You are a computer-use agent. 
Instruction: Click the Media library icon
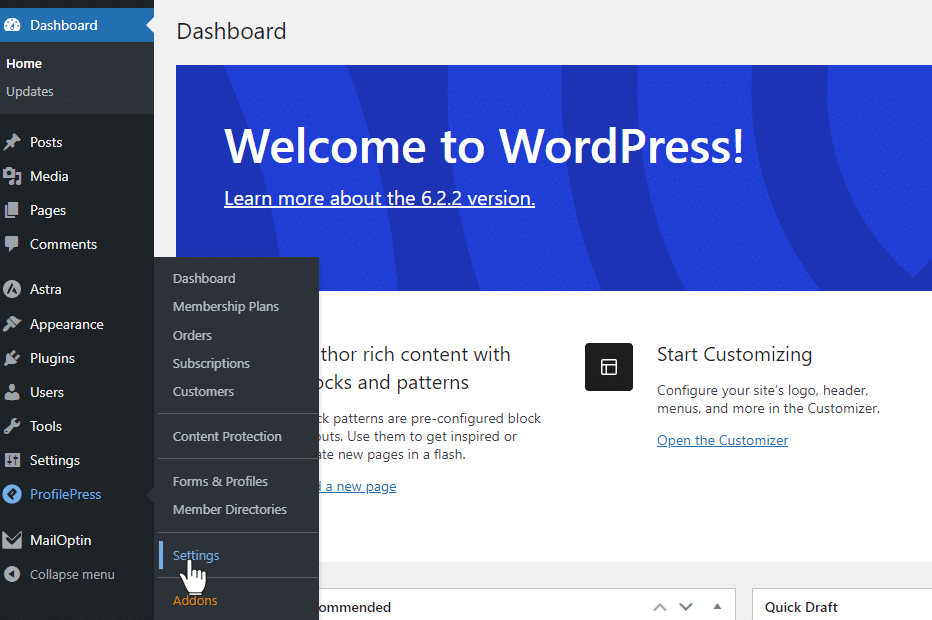(x=12, y=176)
